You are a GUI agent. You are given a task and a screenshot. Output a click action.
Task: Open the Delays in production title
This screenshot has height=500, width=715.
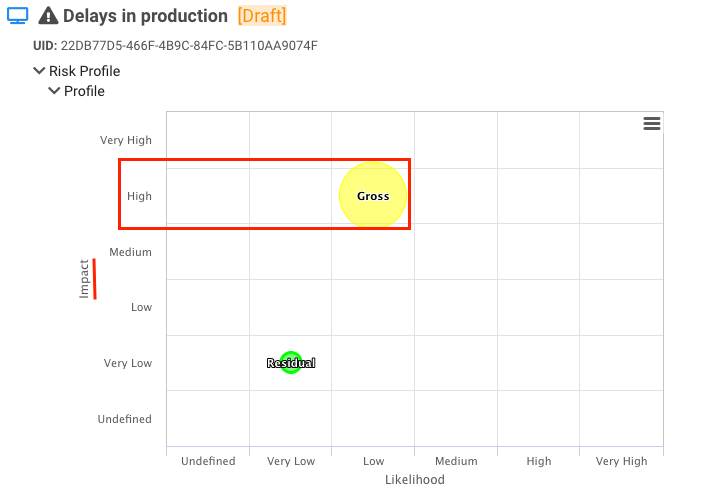[x=145, y=16]
